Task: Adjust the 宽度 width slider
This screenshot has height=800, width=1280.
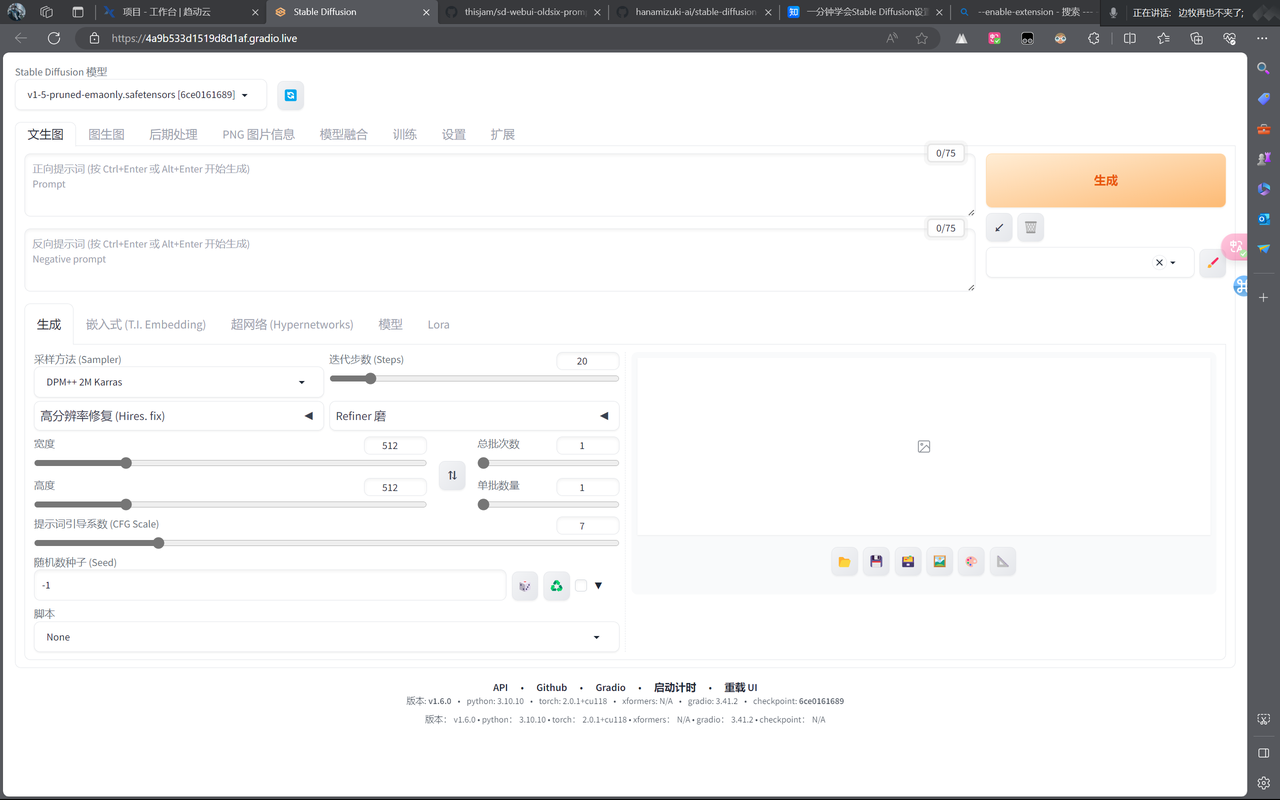Action: 230,463
